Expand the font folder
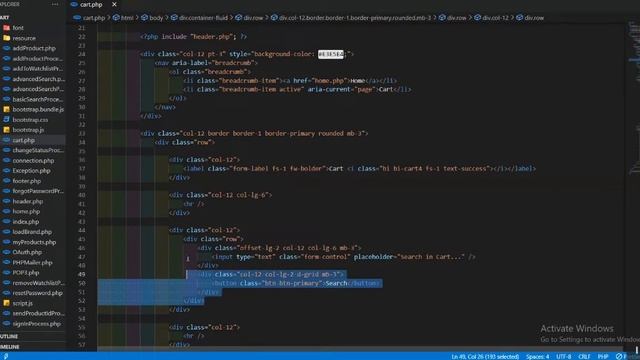640x360 pixels. coord(33,28)
